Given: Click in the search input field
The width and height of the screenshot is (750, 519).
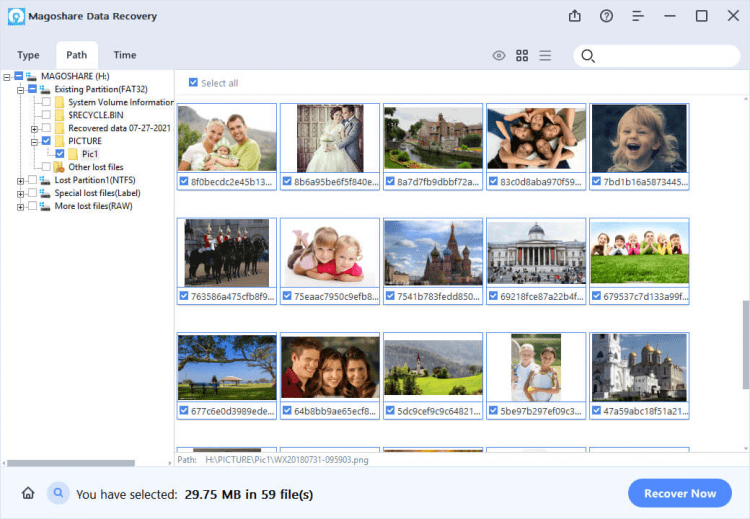Looking at the screenshot, I should 665,56.
